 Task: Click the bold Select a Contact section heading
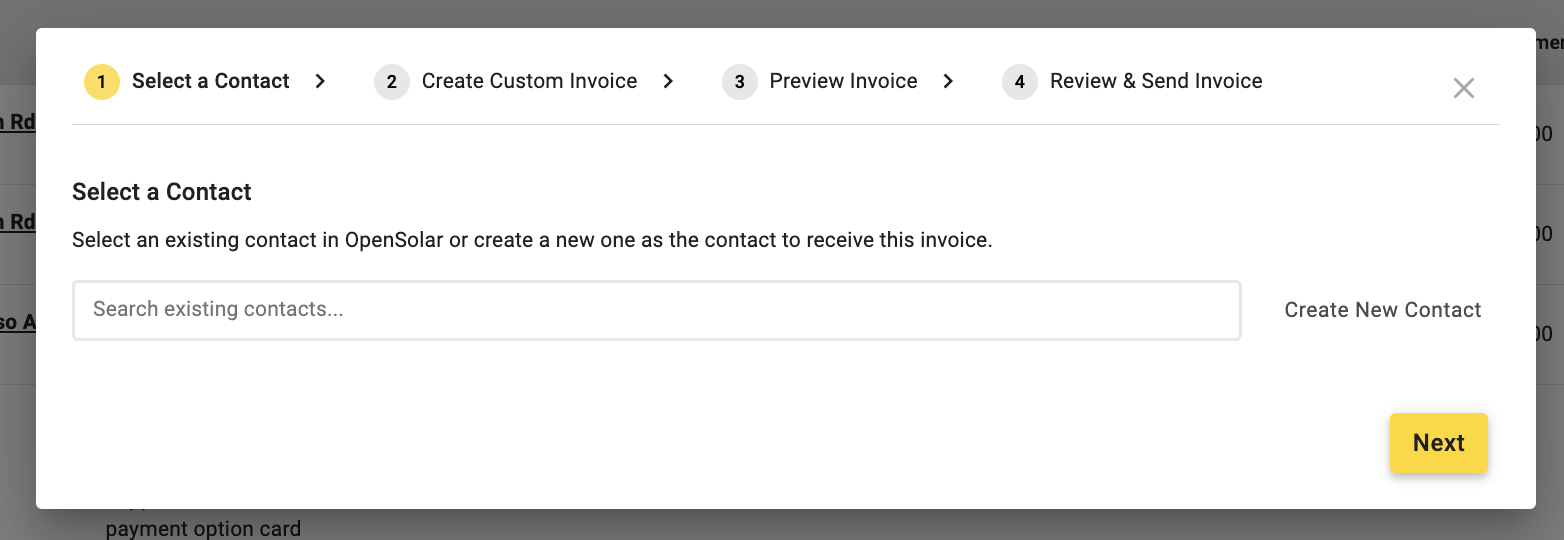click(x=162, y=192)
